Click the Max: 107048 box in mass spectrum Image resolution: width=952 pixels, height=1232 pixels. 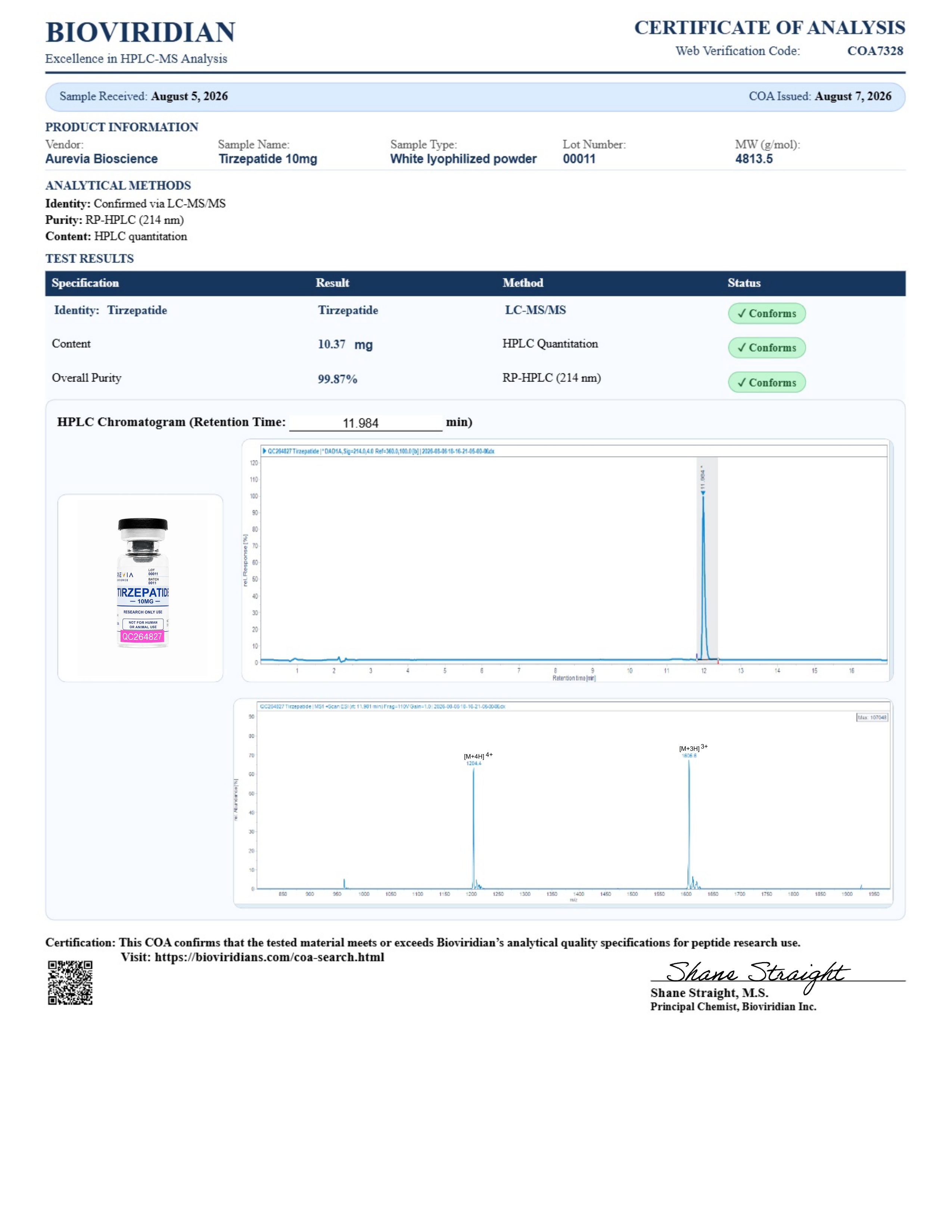872,718
